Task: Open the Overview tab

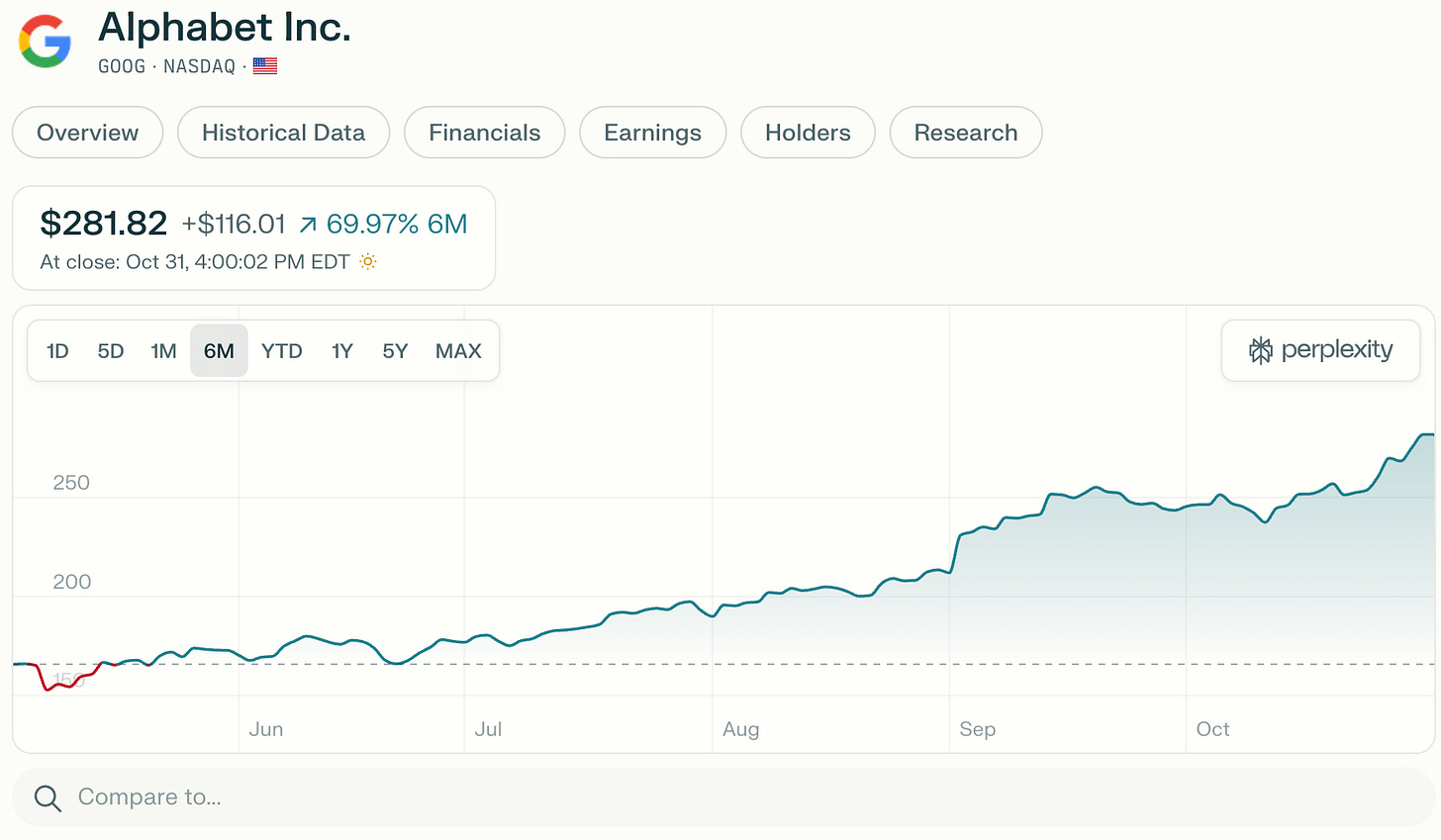Action: coord(88,133)
